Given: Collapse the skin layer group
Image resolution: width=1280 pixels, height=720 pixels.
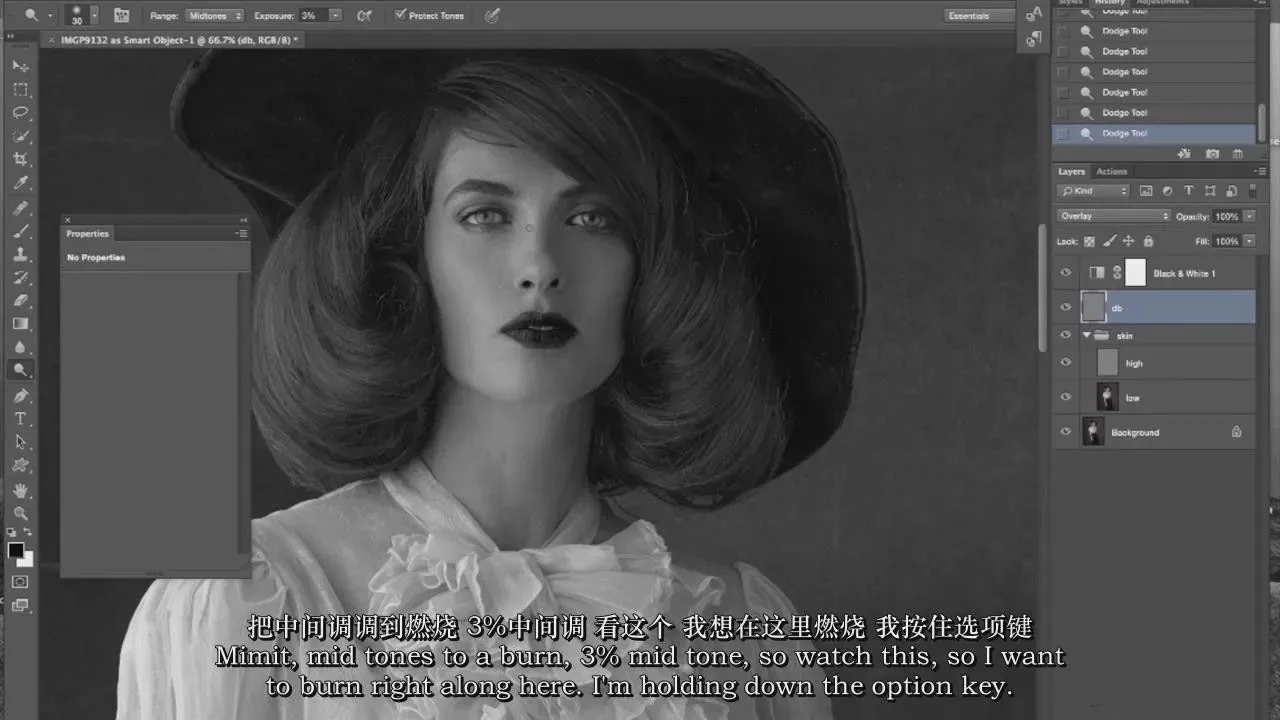Looking at the screenshot, I should click(x=1087, y=335).
